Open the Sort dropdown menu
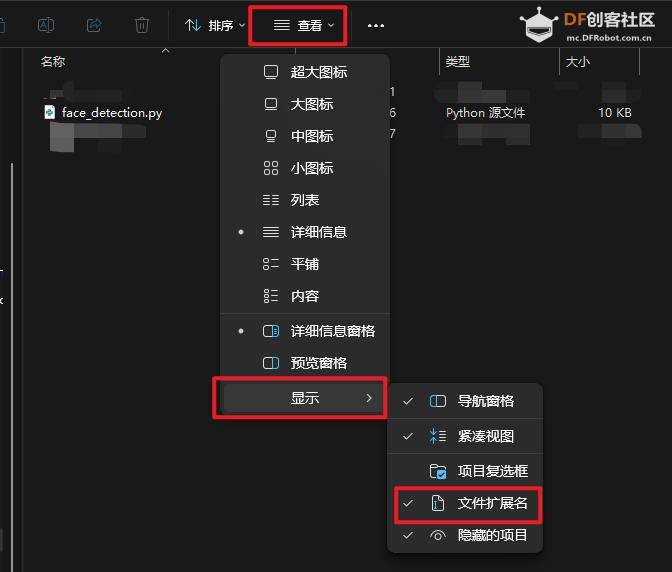672x572 pixels. pyautogui.click(x=215, y=26)
